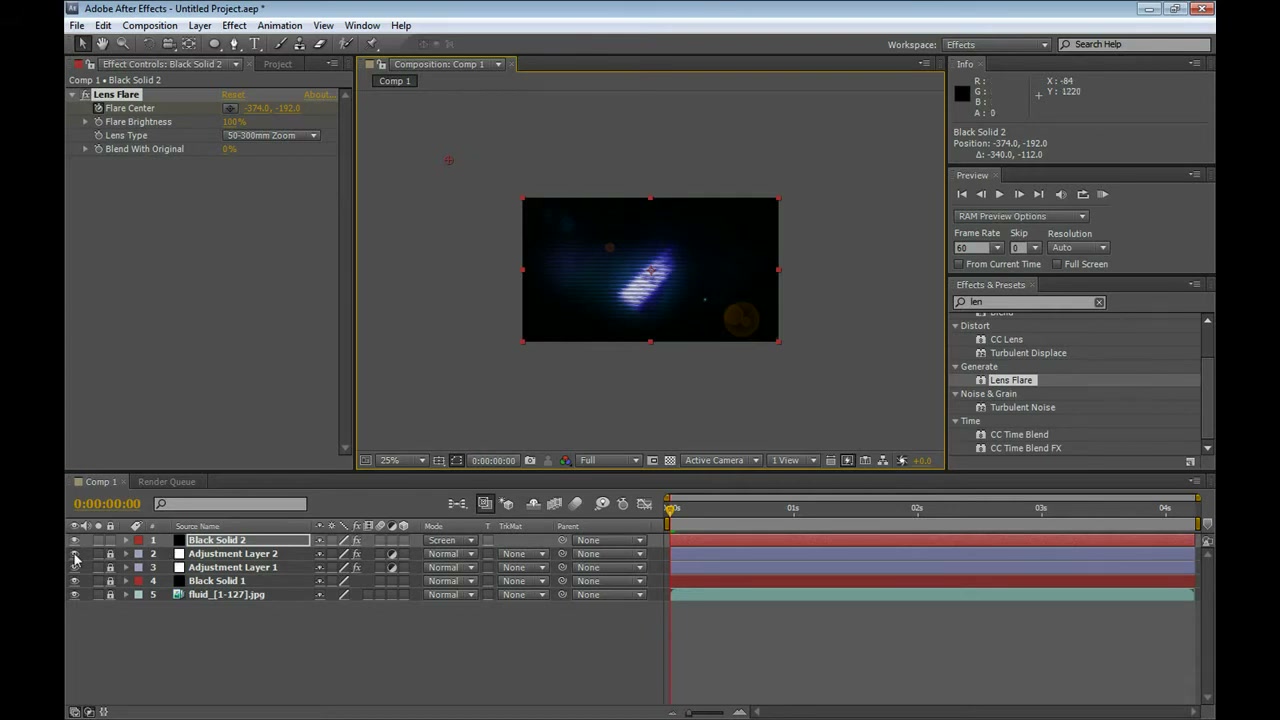Click the draft 3D timeline icon
1280x720 pixels.
coord(507,504)
